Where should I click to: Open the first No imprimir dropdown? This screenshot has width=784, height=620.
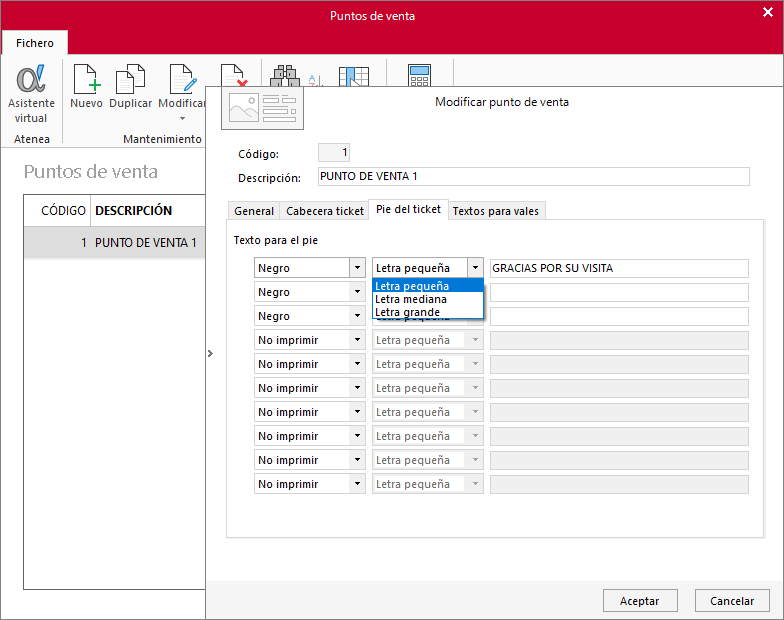coord(310,340)
